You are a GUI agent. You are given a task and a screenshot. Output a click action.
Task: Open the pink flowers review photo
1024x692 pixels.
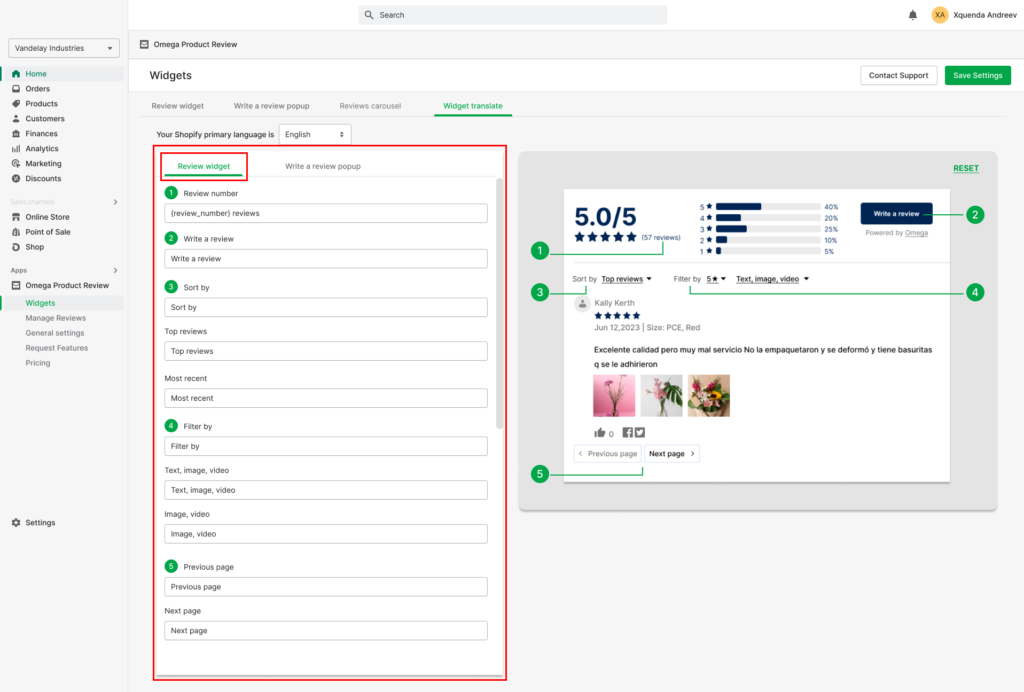tap(614, 396)
